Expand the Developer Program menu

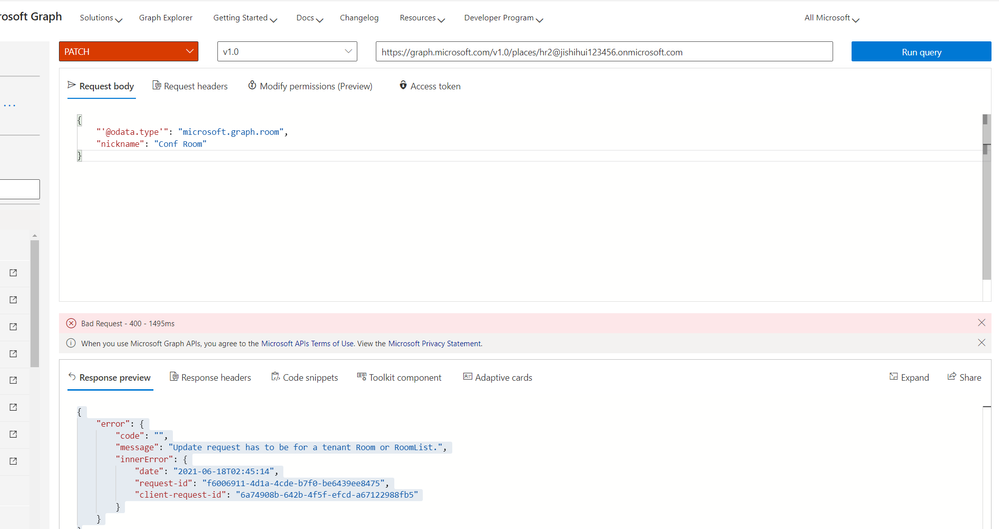tap(503, 18)
